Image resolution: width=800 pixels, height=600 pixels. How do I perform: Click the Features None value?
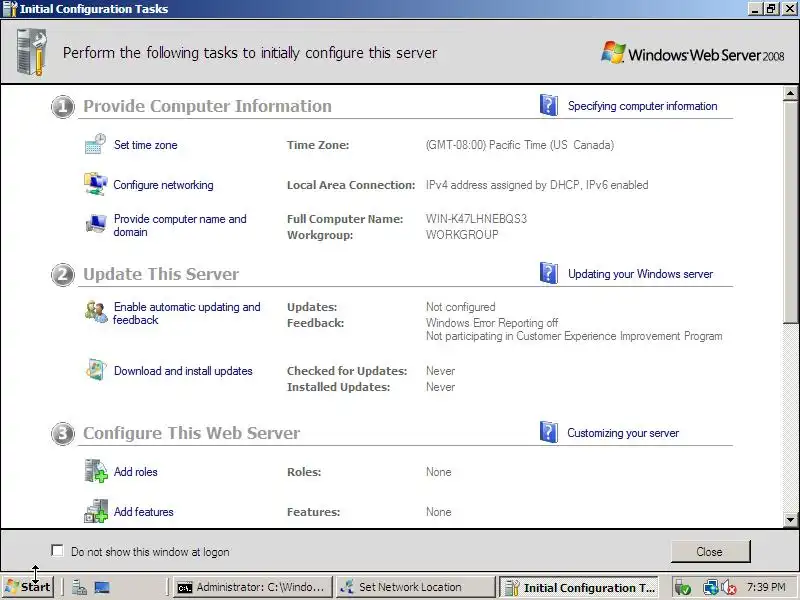439,512
